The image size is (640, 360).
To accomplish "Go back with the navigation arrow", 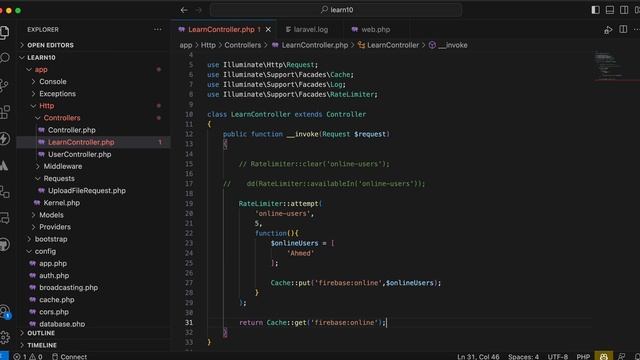I will [x=184, y=10].
